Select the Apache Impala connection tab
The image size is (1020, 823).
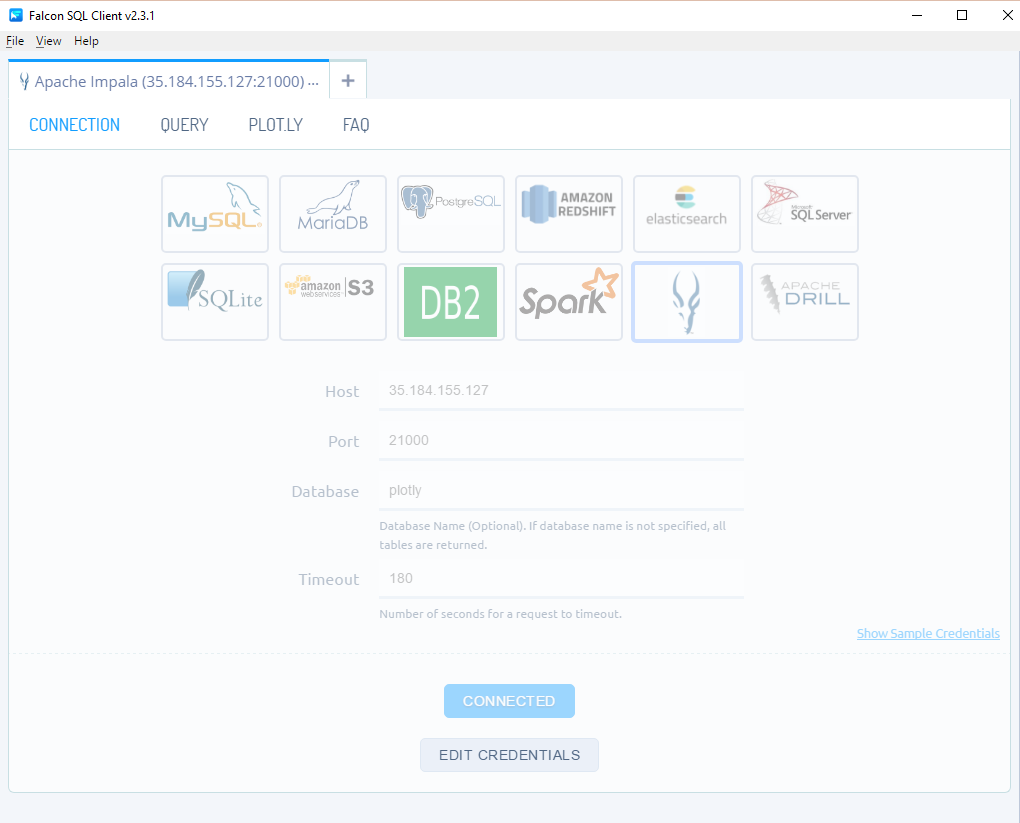(x=169, y=81)
